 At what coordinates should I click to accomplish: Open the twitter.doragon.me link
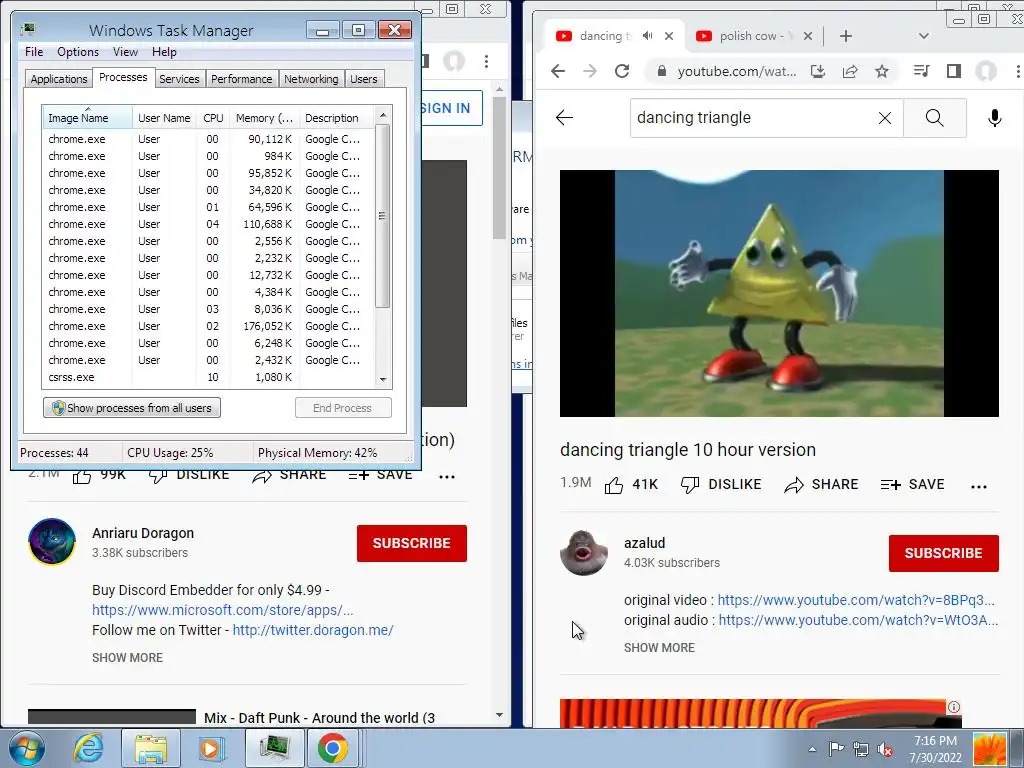point(313,630)
